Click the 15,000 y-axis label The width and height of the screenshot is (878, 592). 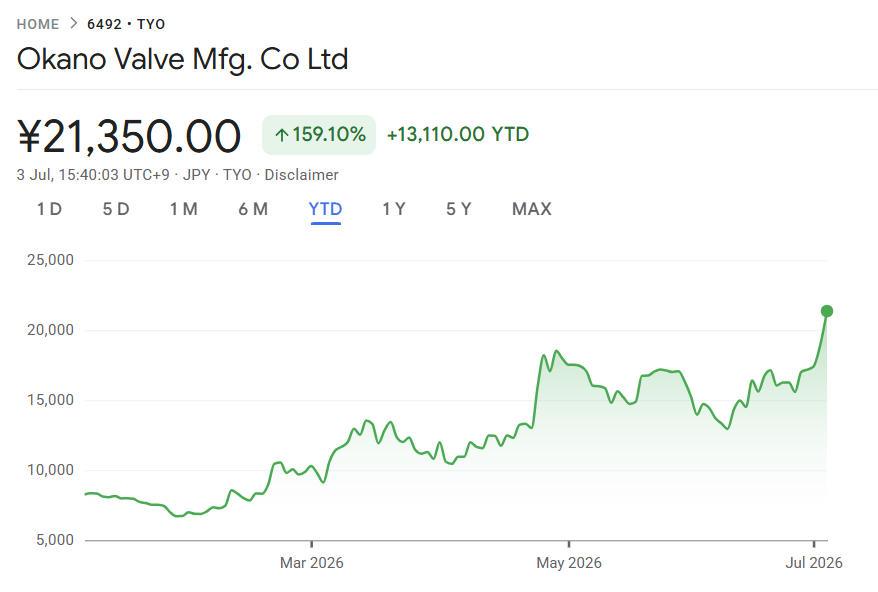(50, 400)
